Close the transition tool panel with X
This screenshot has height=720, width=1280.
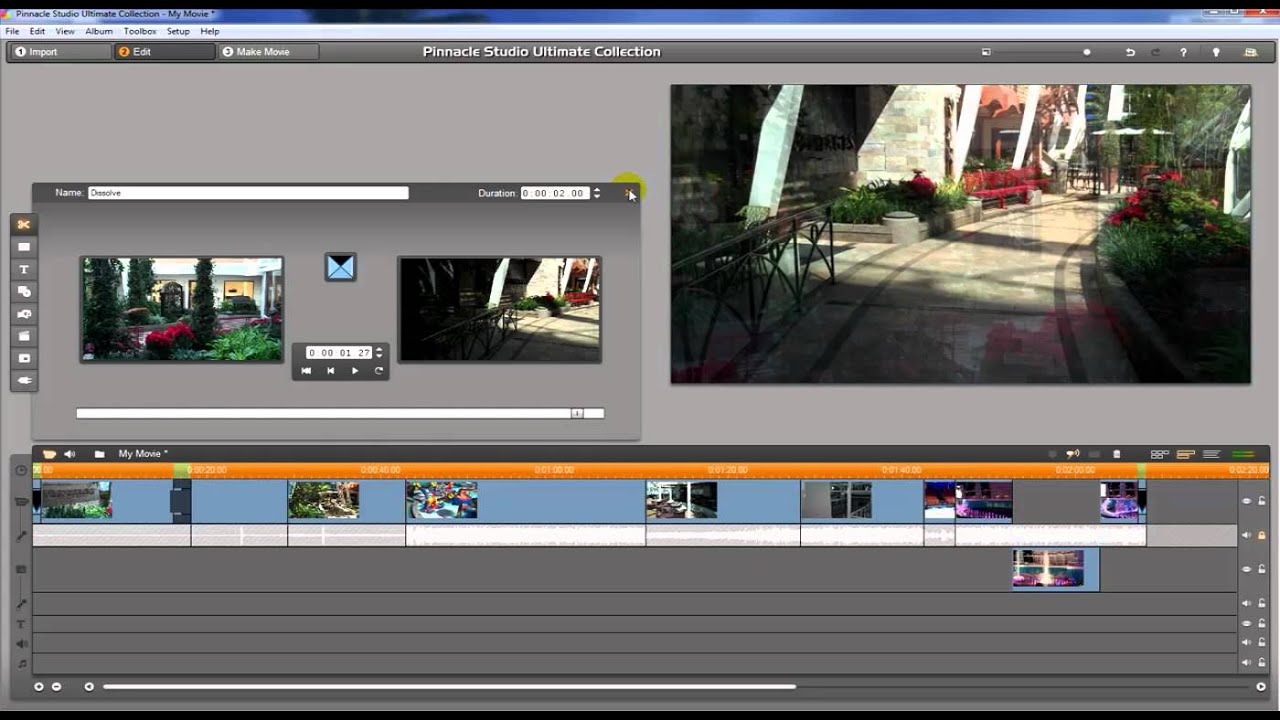pos(629,194)
